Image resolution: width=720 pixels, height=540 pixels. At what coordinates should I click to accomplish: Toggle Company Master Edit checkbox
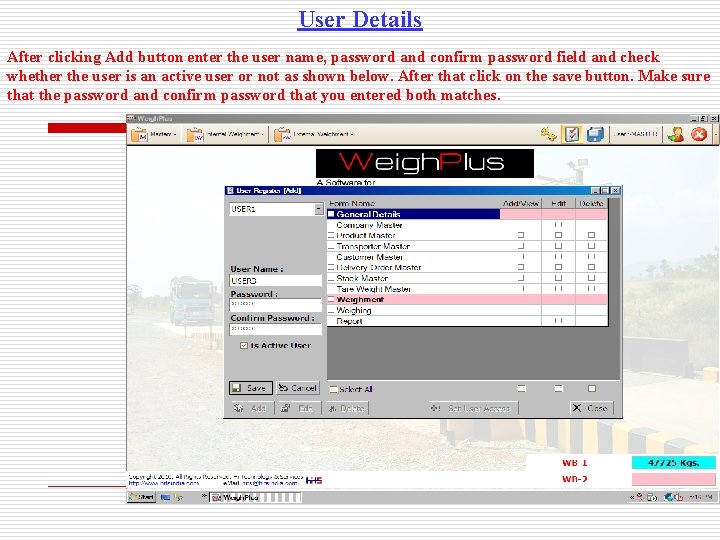pyautogui.click(x=558, y=225)
